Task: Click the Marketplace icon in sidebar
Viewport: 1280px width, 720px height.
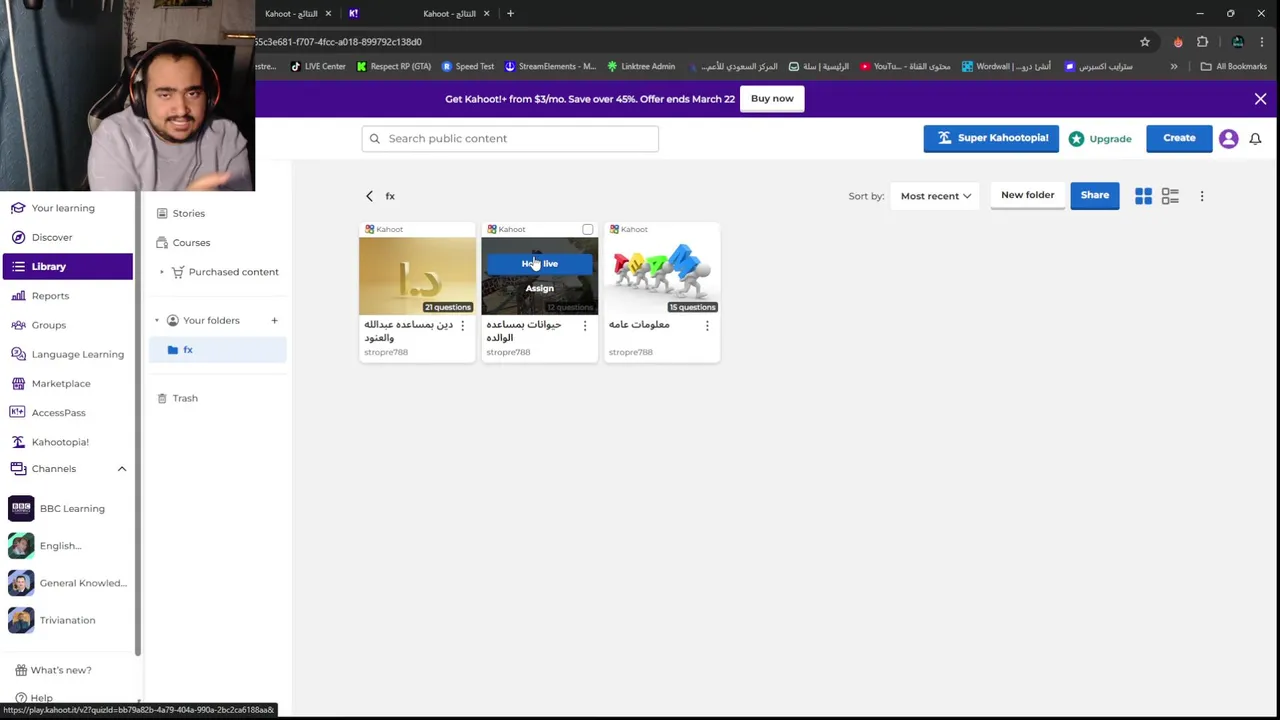Action: tap(18, 383)
